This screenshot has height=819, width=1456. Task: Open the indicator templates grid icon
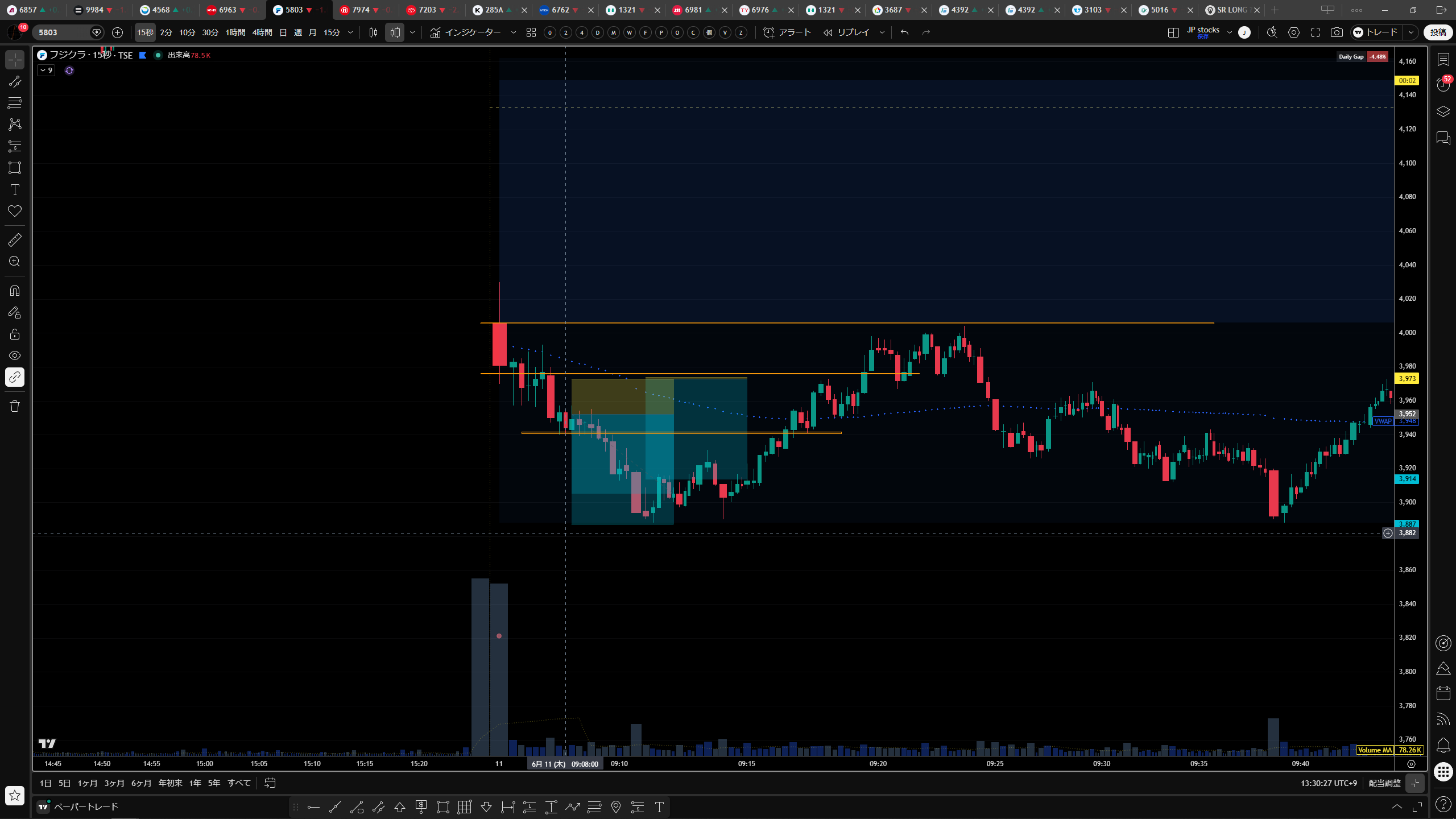click(x=531, y=32)
